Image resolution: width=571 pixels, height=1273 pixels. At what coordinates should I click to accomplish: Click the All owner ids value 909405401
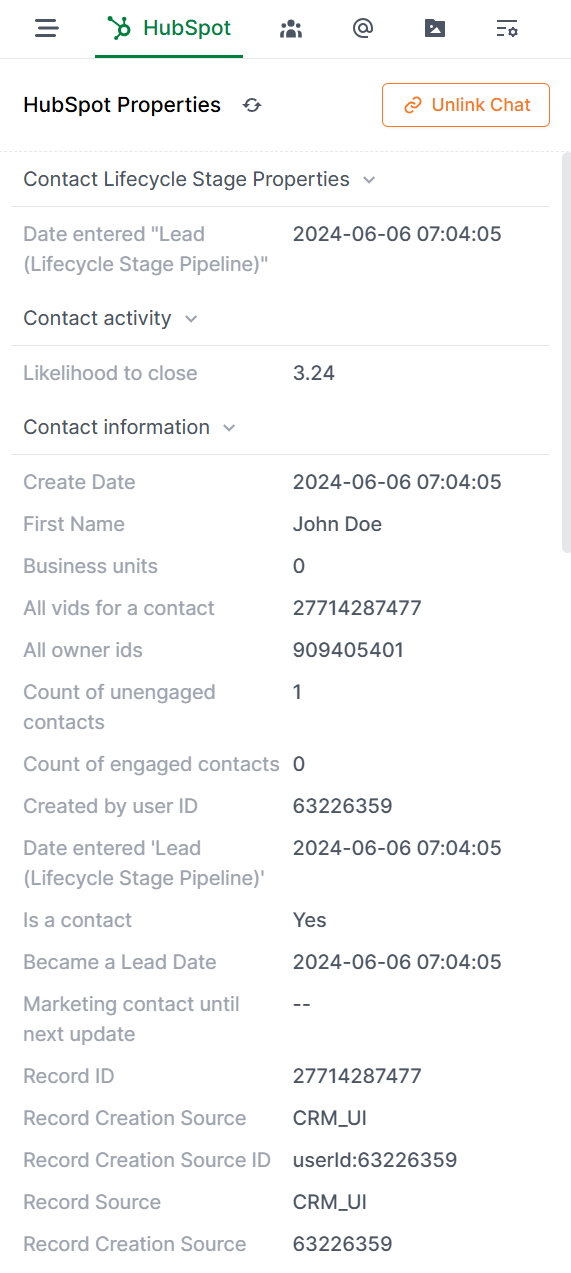click(x=348, y=650)
